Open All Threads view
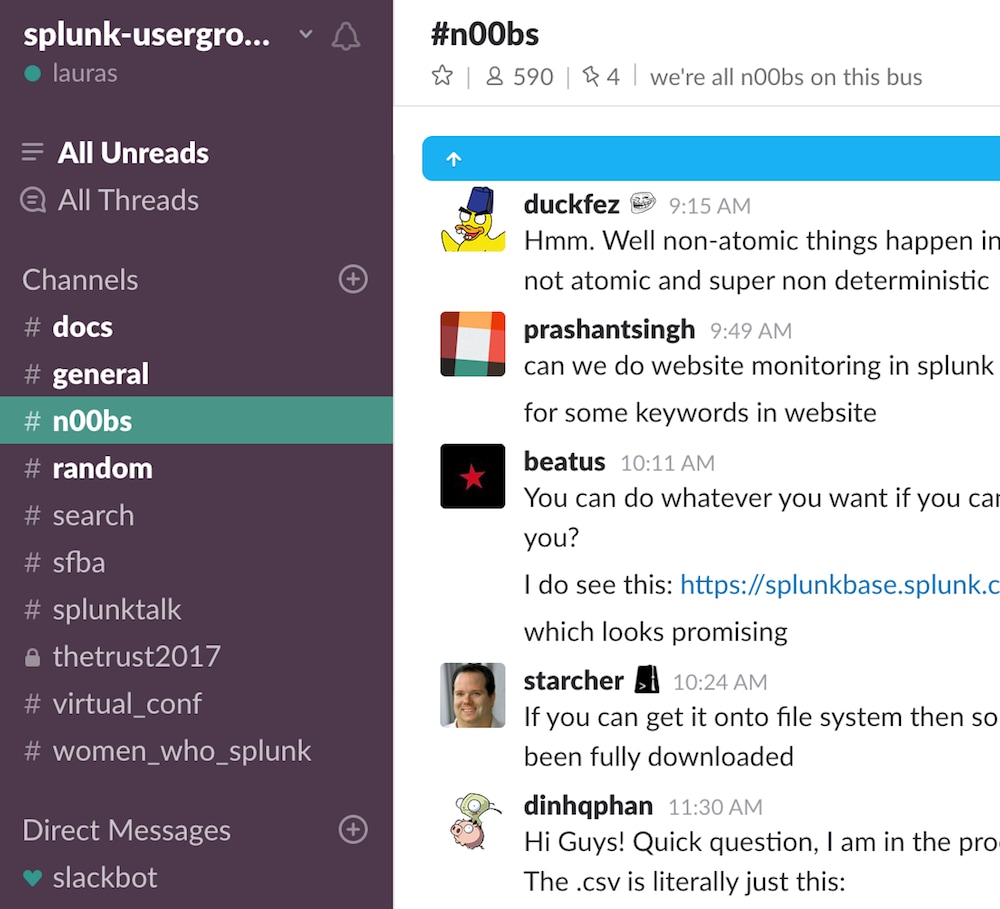The height and width of the screenshot is (909, 1000). click(128, 200)
